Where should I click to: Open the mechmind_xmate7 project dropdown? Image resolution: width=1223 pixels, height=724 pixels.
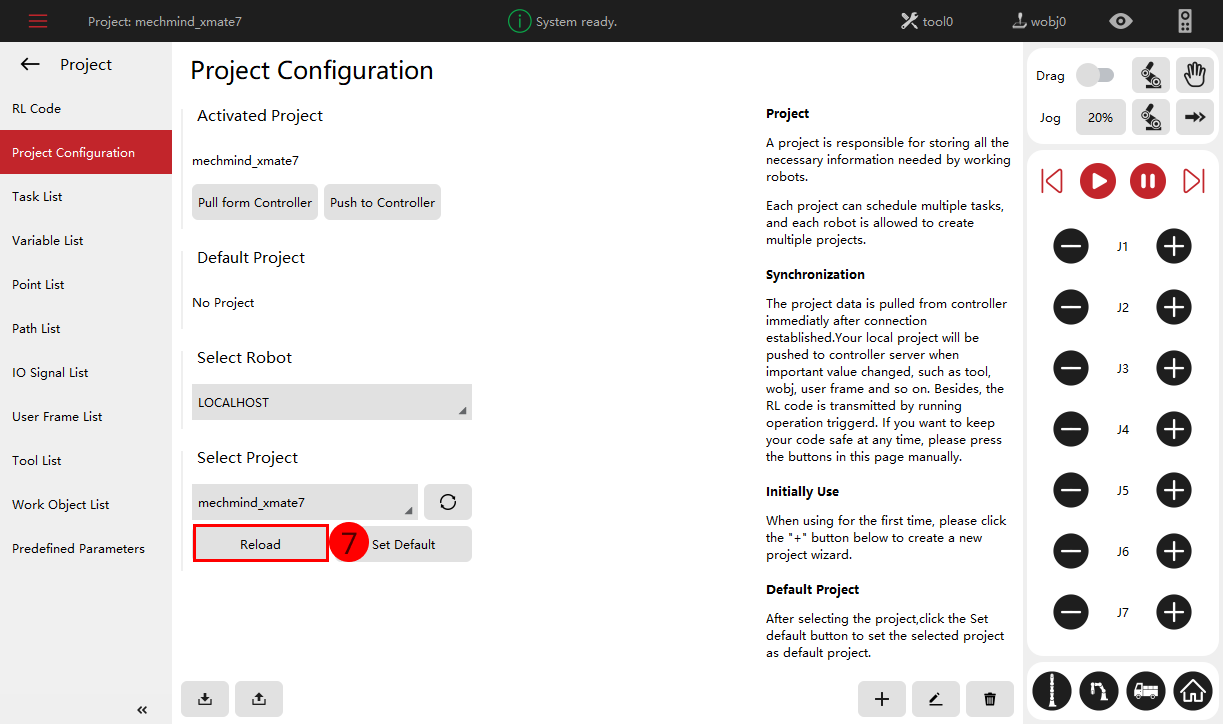pos(304,502)
